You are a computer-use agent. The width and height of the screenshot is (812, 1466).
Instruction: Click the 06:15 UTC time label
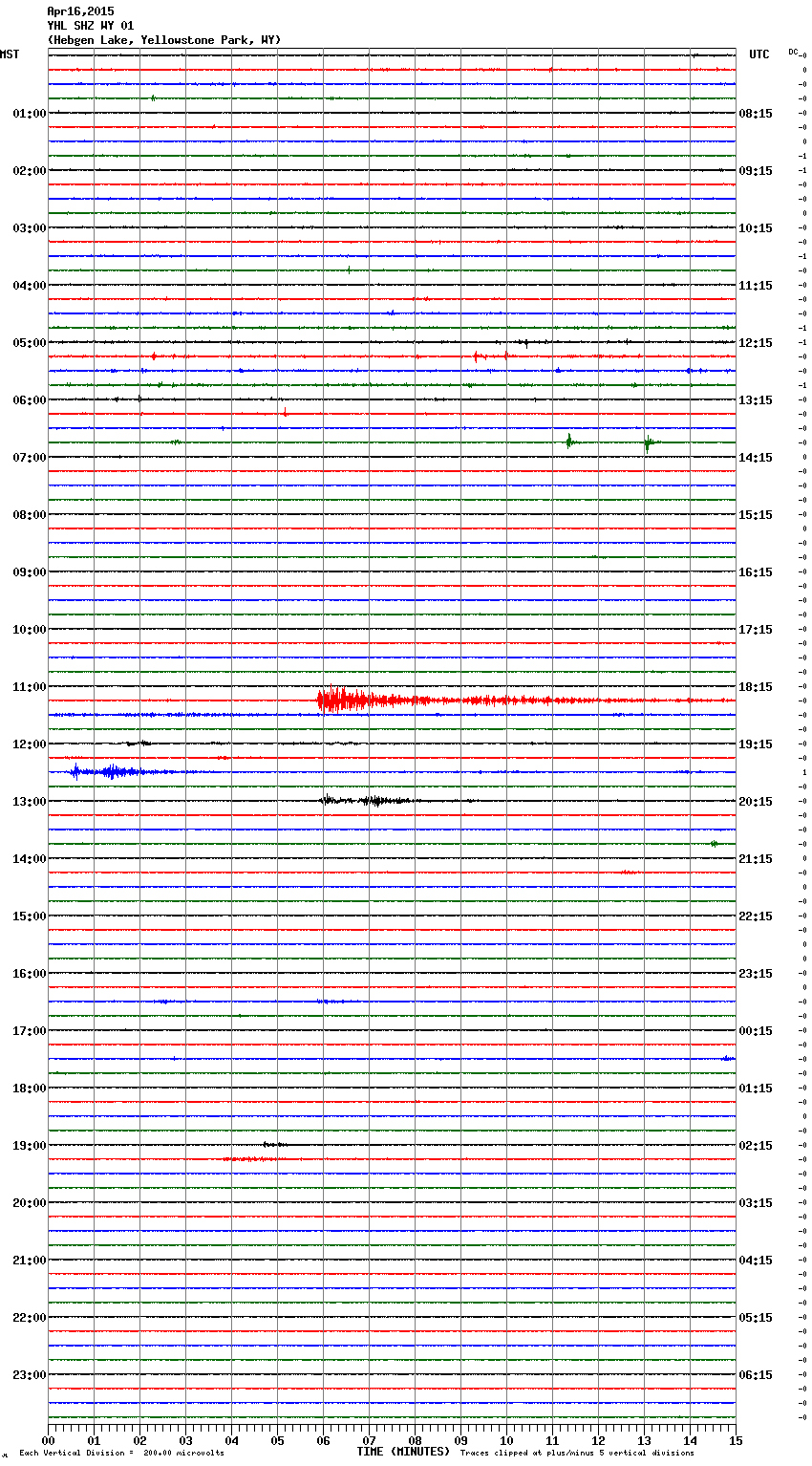(x=756, y=1375)
